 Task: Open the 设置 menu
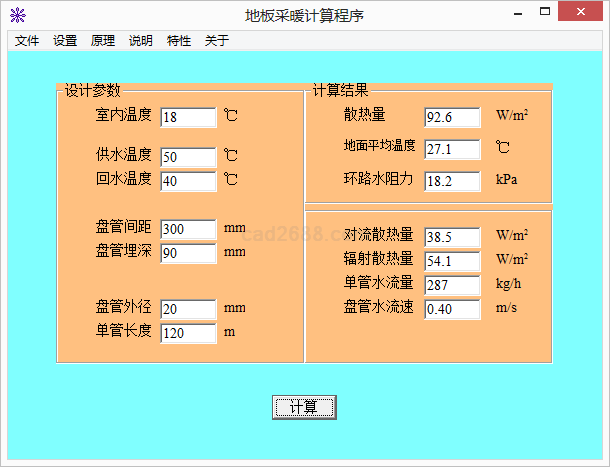coord(65,41)
